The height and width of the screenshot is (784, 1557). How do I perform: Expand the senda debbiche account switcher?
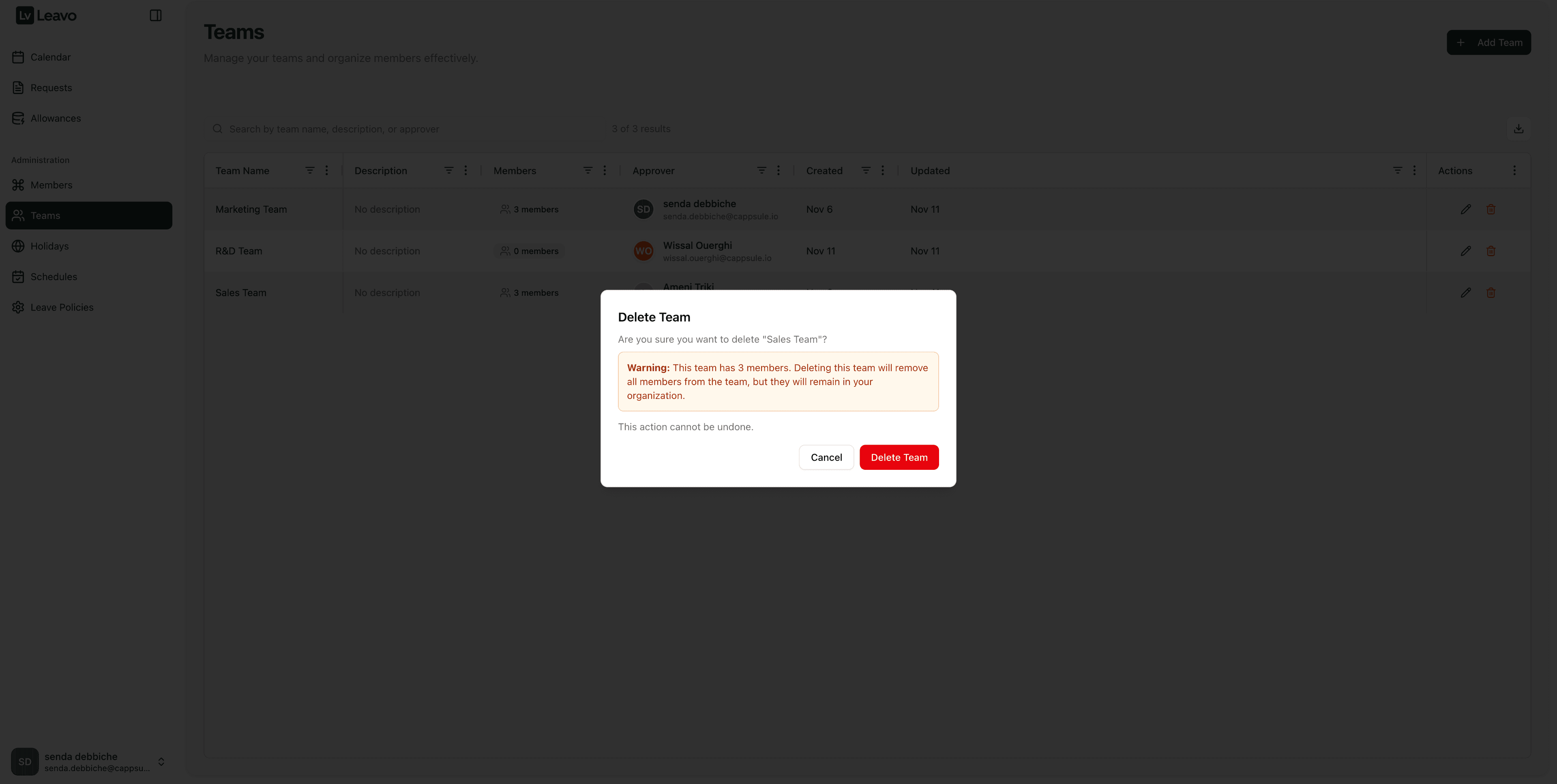click(x=161, y=761)
